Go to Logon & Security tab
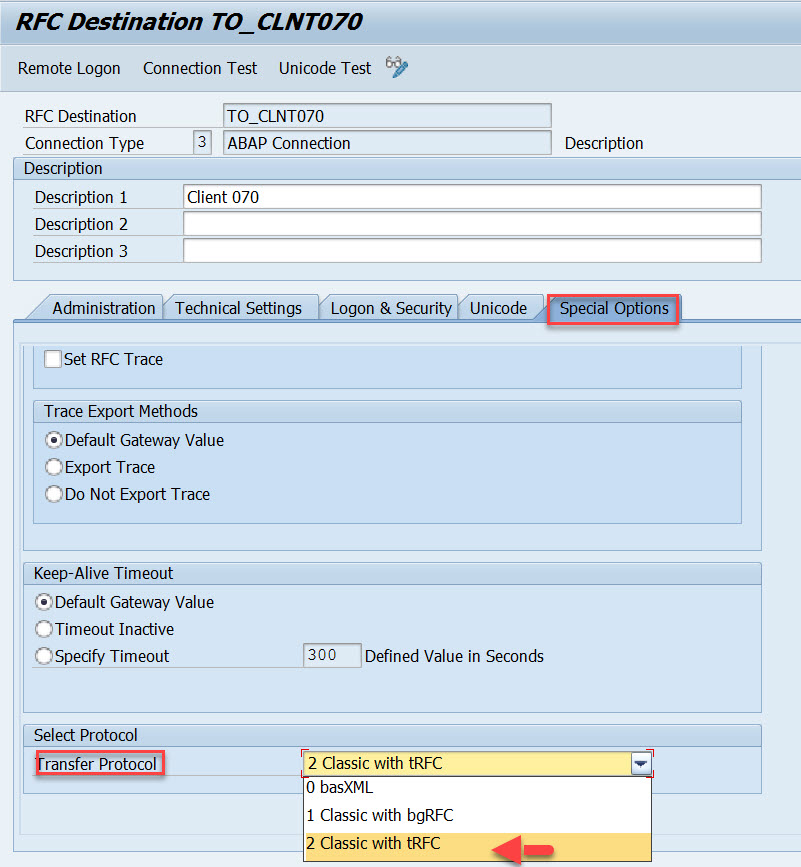801x867 pixels. pyautogui.click(x=391, y=308)
